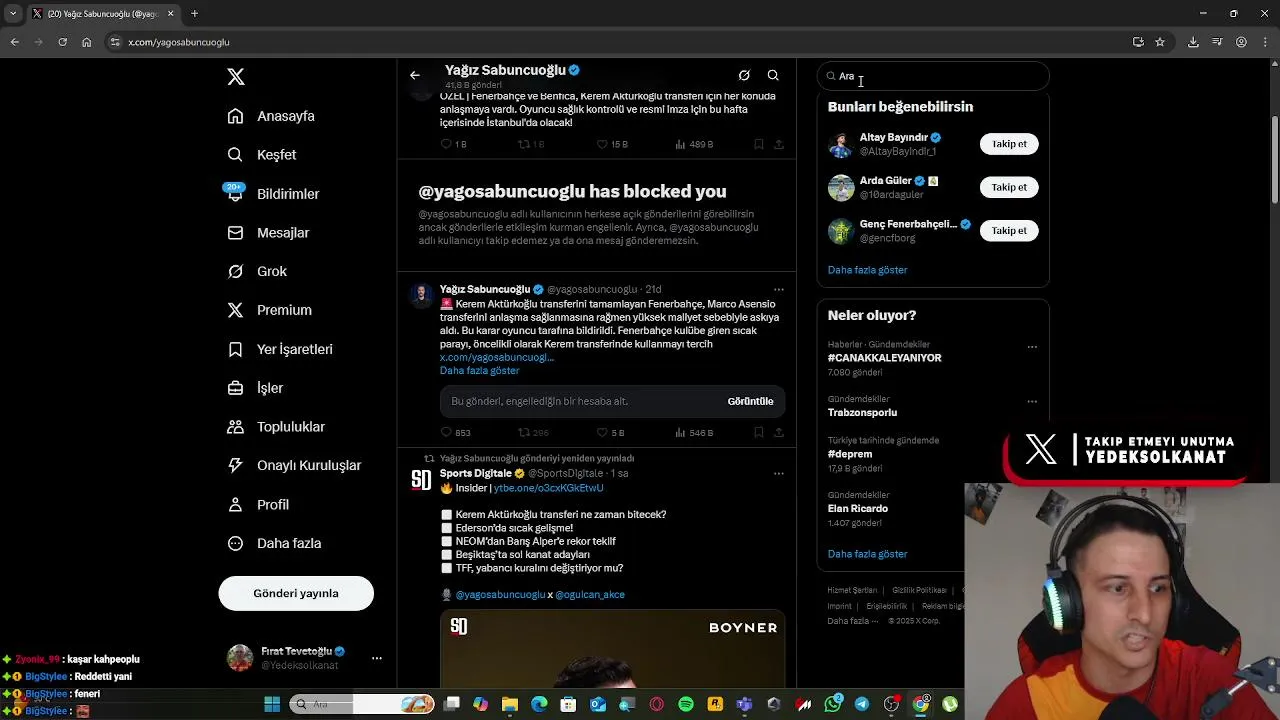Open Chrome media control icon
The width and height of the screenshot is (1280, 720).
click(1217, 42)
